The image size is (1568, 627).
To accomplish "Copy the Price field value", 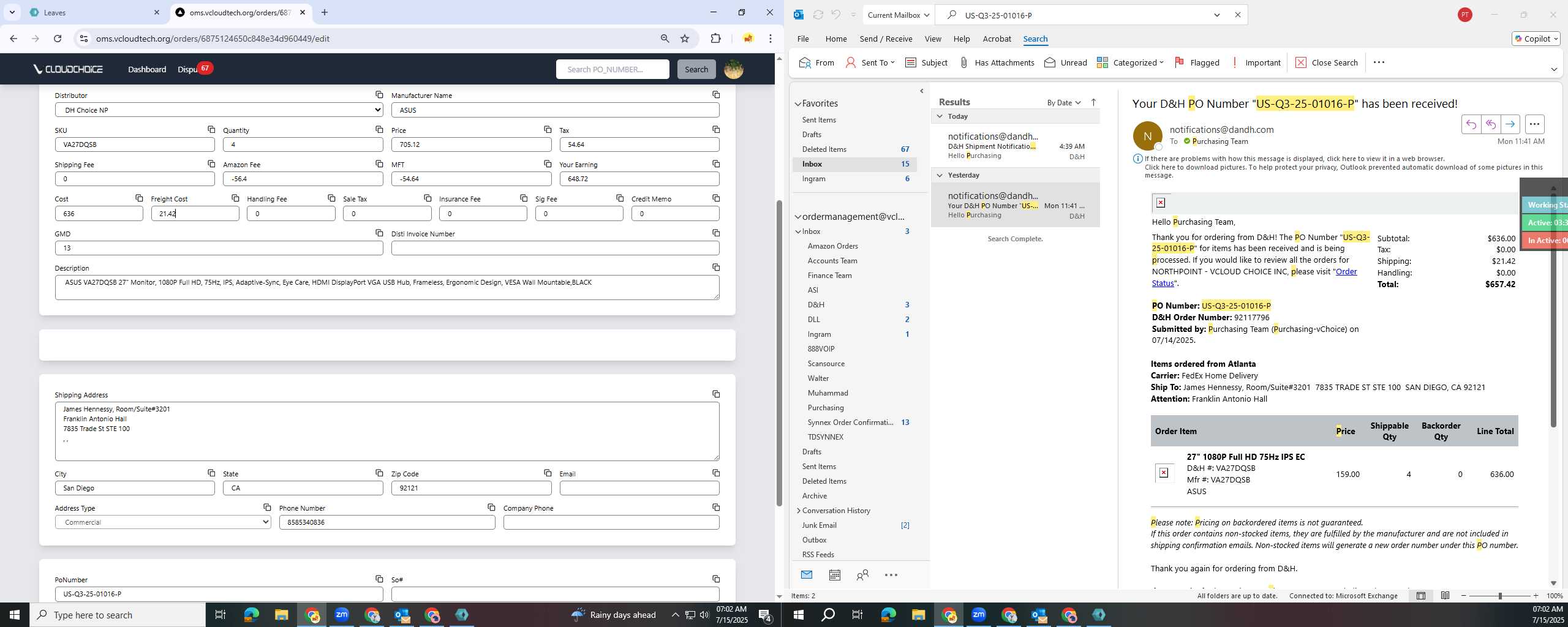I will (x=548, y=129).
